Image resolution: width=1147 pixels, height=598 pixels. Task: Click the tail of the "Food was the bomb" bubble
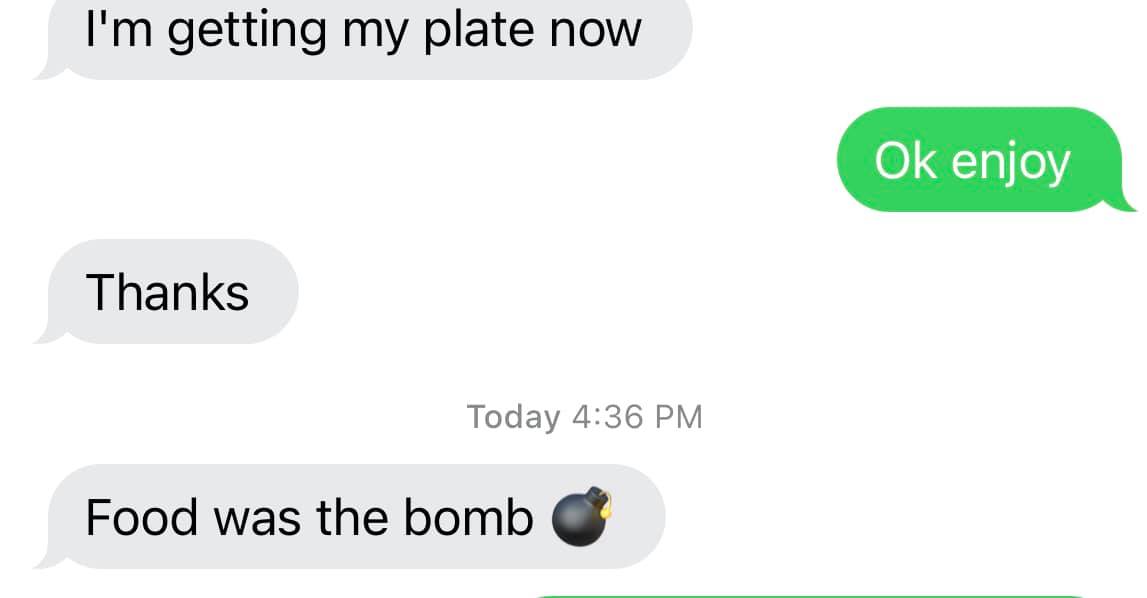click(x=48, y=559)
